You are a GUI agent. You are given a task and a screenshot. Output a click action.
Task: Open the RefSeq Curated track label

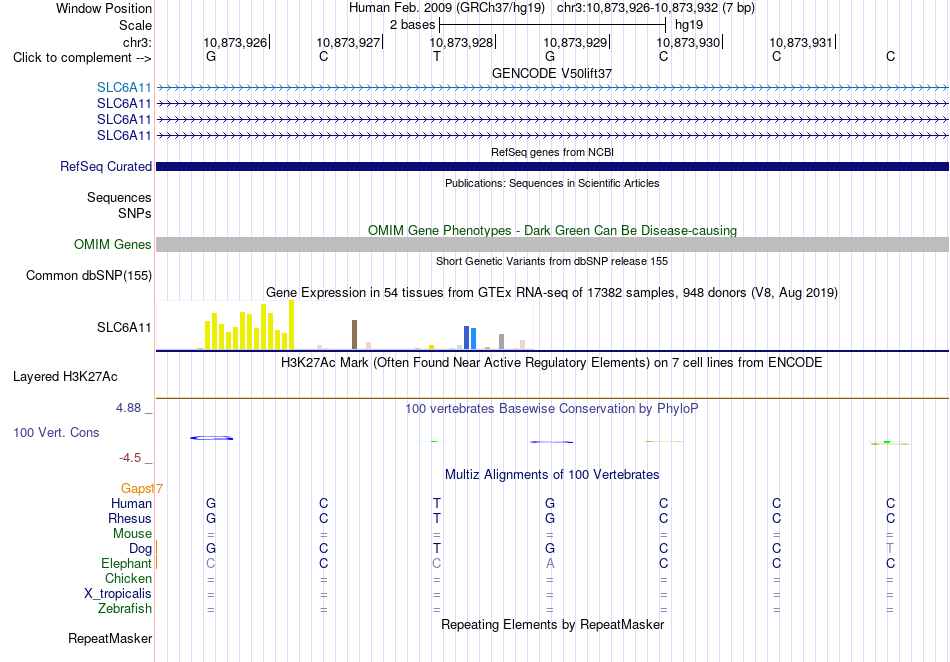[105, 167]
